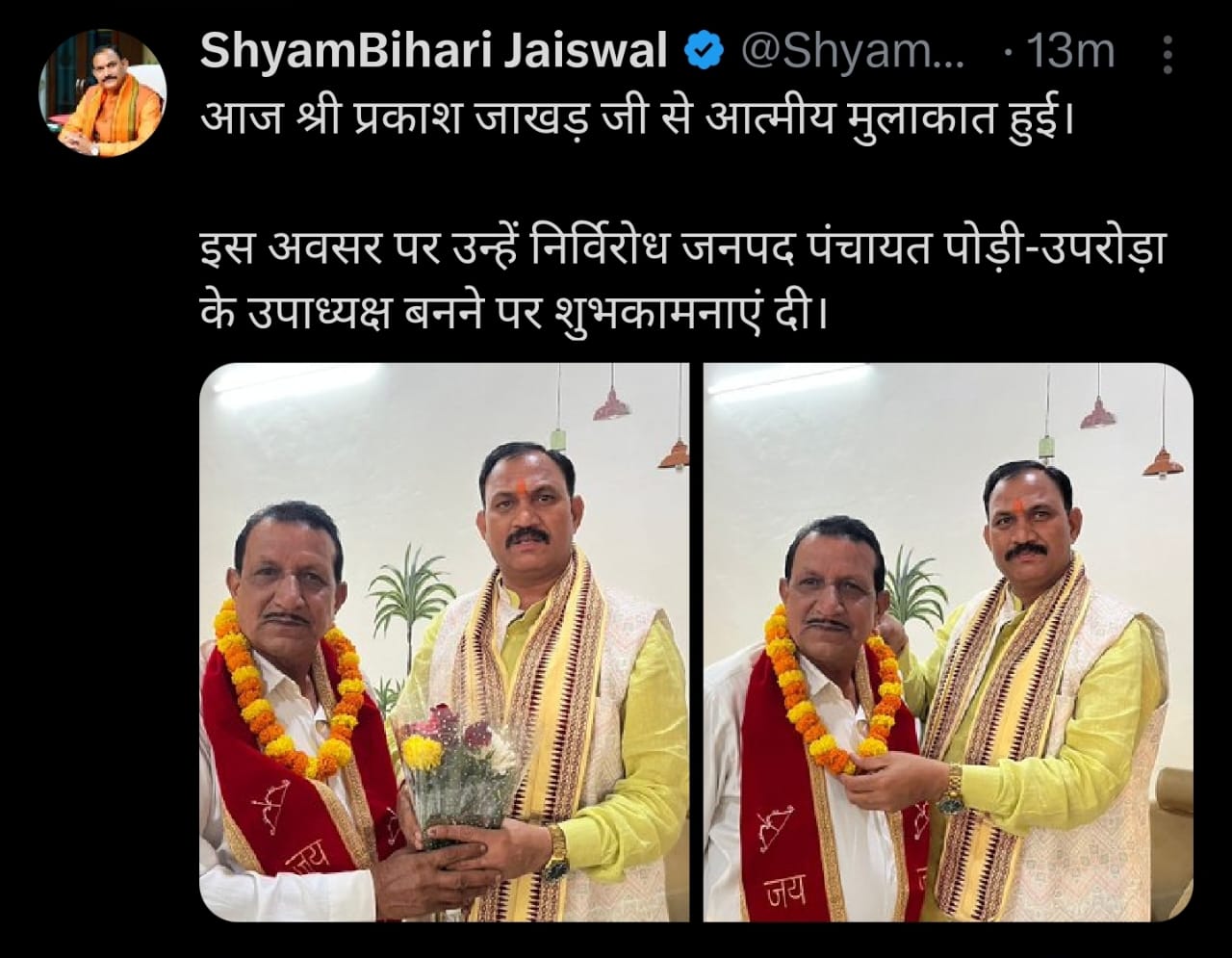Click the ShyamBihari Jaiswal display name
This screenshot has height=958, width=1232.
coord(434,52)
